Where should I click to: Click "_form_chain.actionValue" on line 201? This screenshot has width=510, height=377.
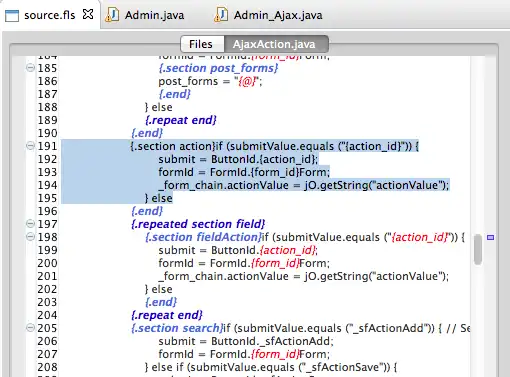tap(223, 276)
